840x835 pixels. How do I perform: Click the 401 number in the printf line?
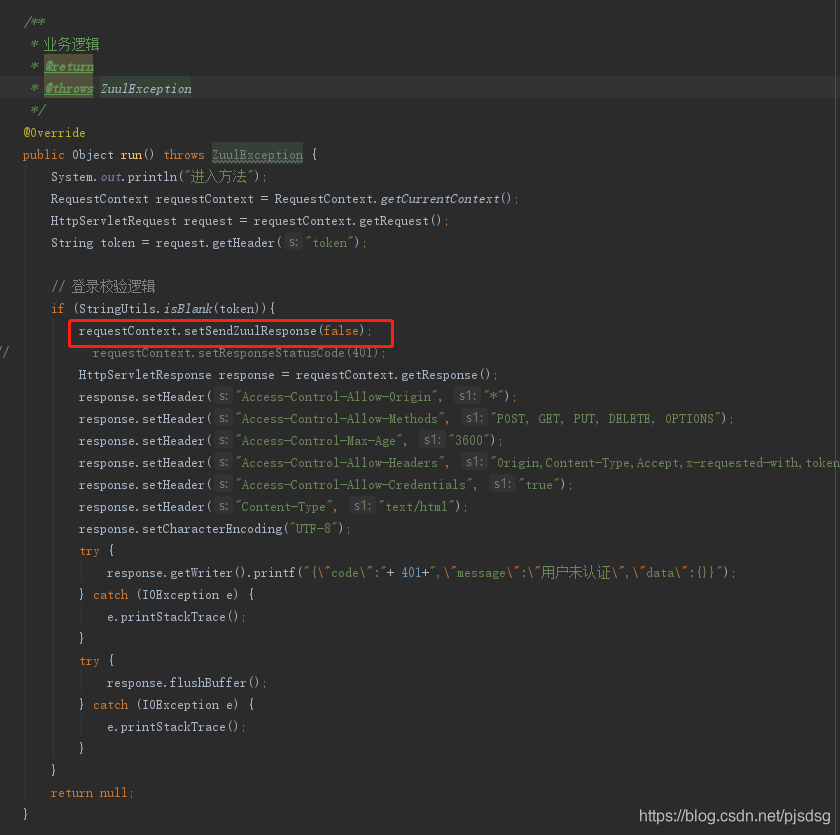pyautogui.click(x=411, y=573)
